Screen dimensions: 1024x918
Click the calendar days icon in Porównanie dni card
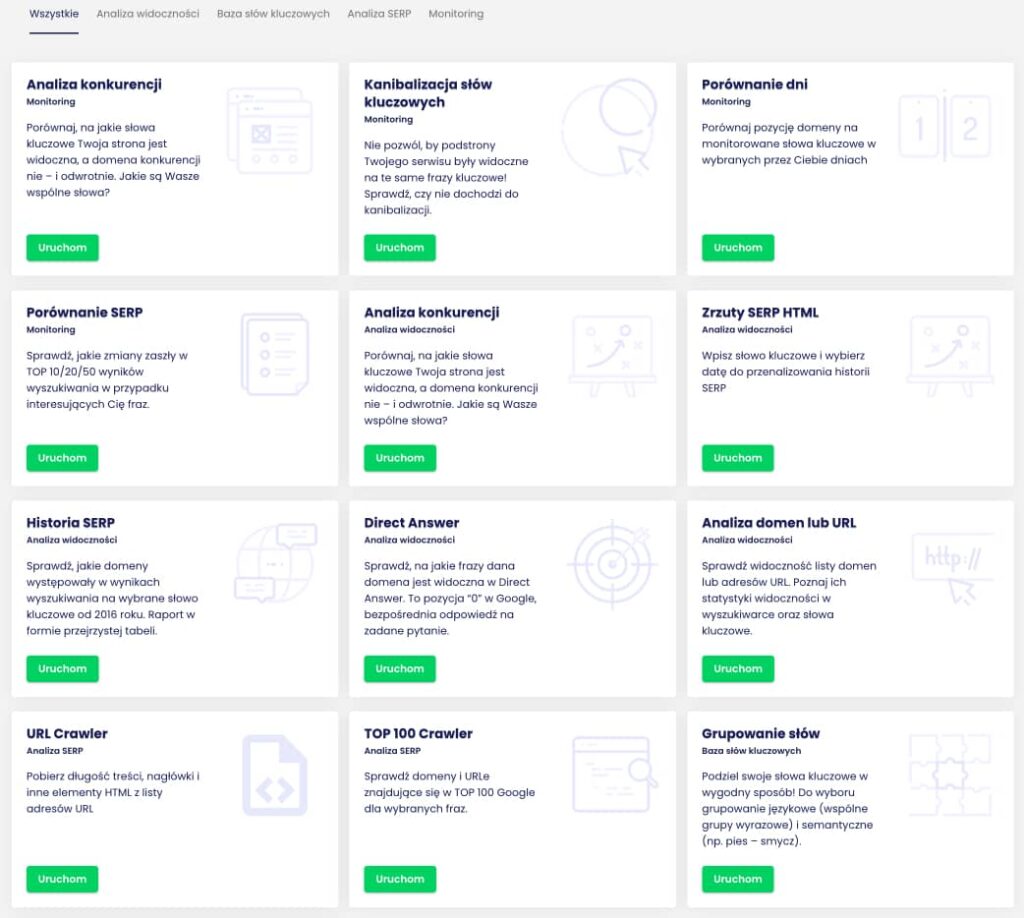point(944,128)
